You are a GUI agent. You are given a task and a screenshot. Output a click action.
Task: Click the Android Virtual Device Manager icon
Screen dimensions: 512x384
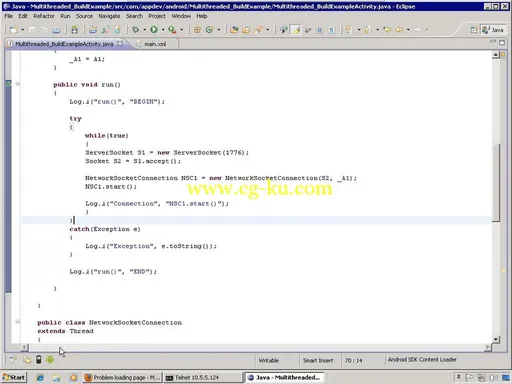(93, 30)
